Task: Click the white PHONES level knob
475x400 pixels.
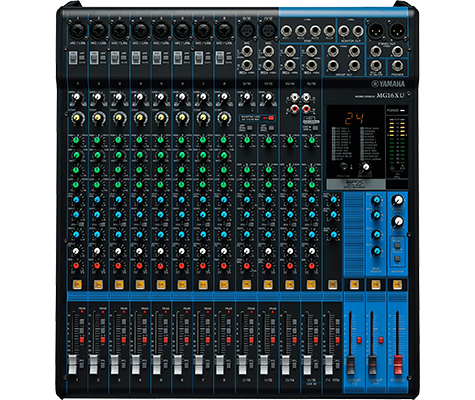Action: [398, 221]
